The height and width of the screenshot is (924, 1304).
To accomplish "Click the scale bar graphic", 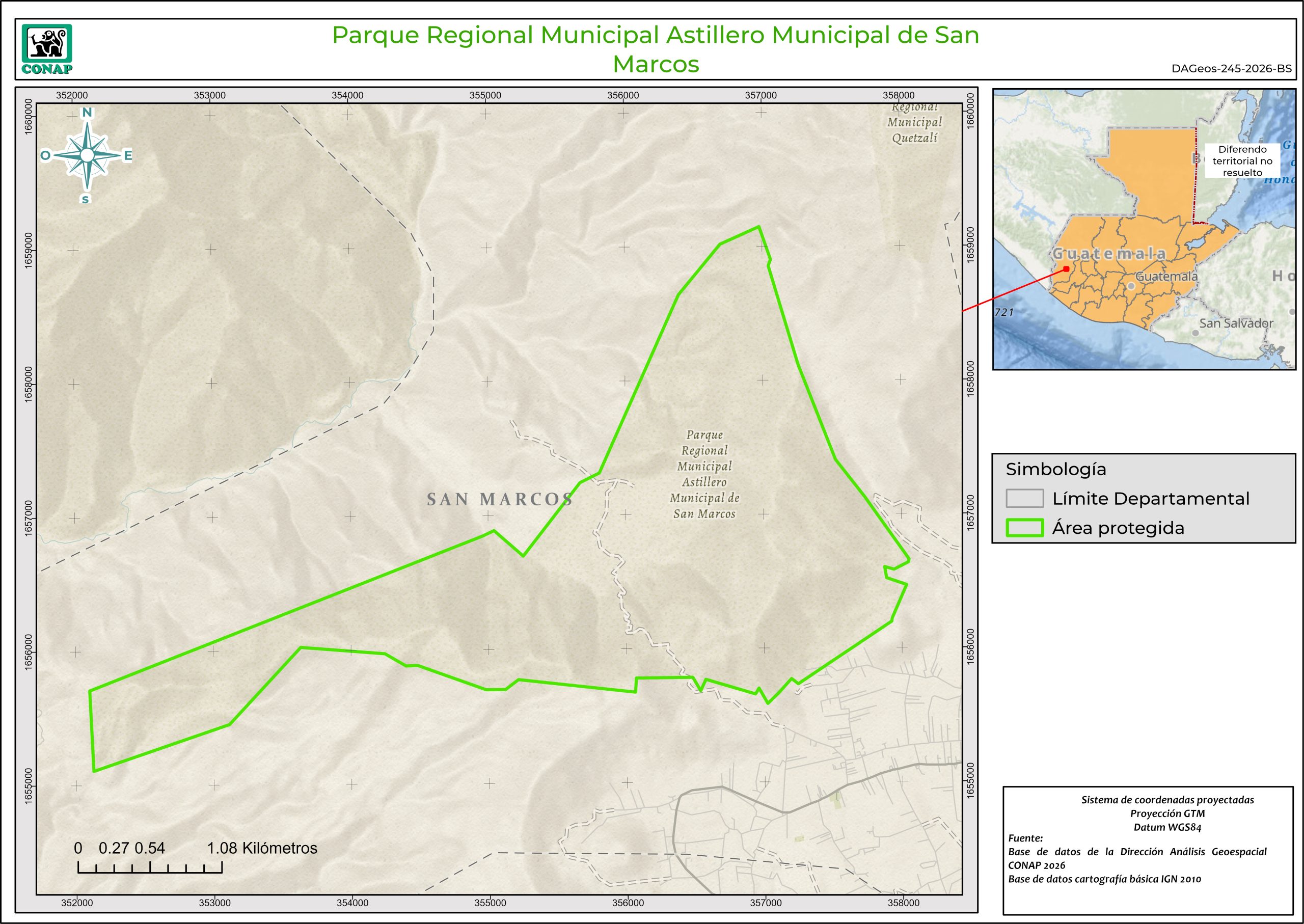I will coord(150,867).
